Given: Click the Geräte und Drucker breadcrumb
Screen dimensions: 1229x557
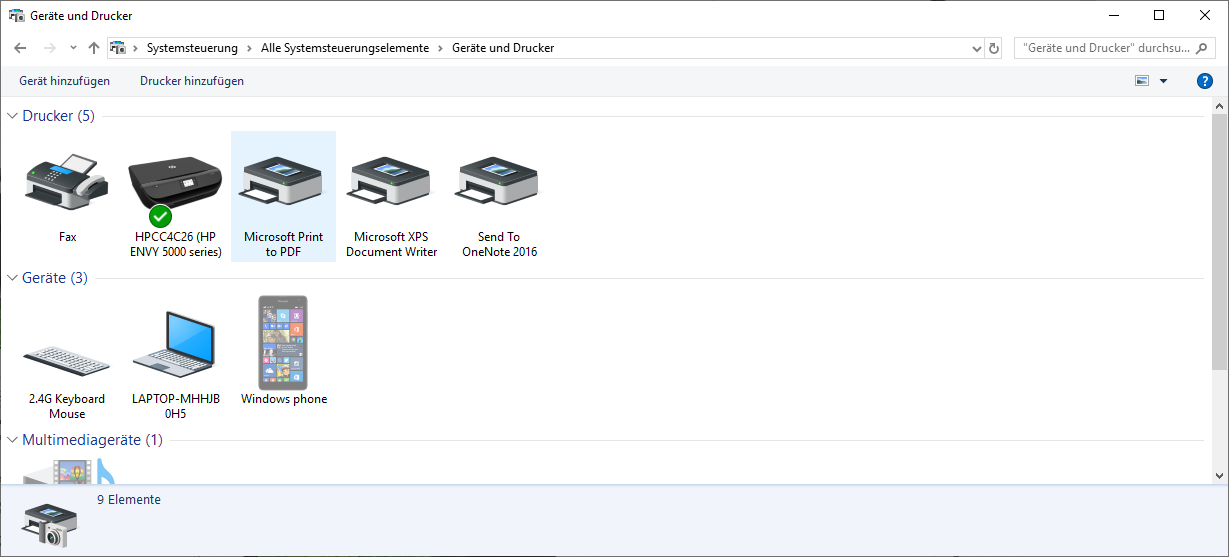Looking at the screenshot, I should [x=503, y=48].
